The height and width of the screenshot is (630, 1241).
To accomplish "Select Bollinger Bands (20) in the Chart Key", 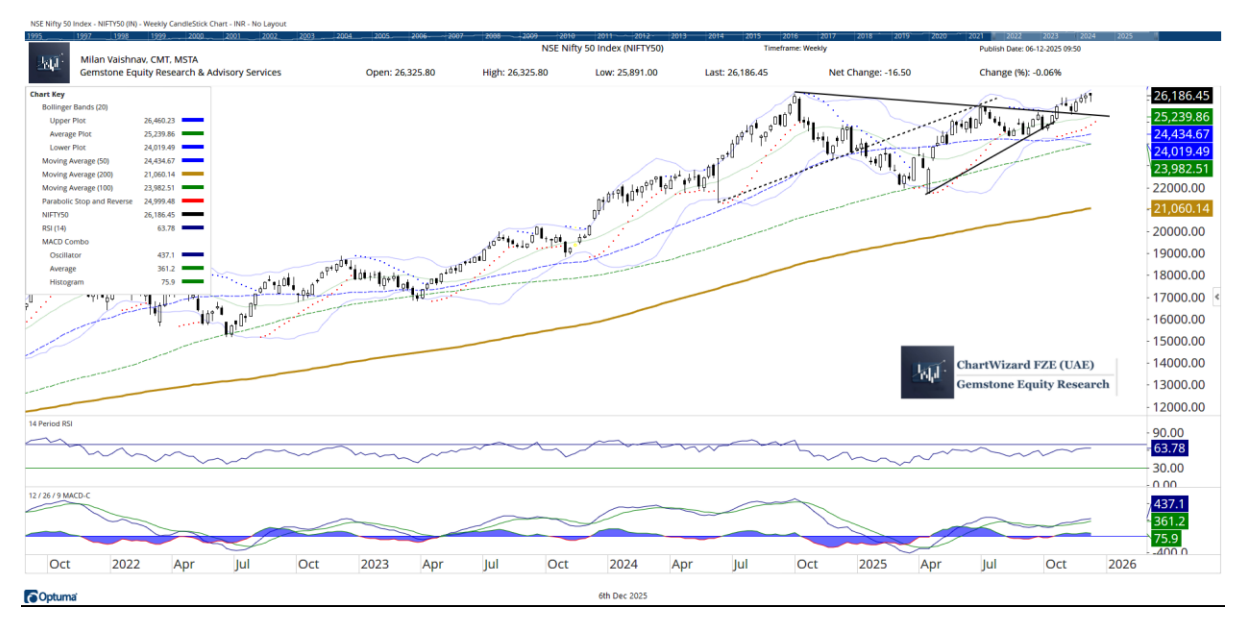I will click(75, 106).
